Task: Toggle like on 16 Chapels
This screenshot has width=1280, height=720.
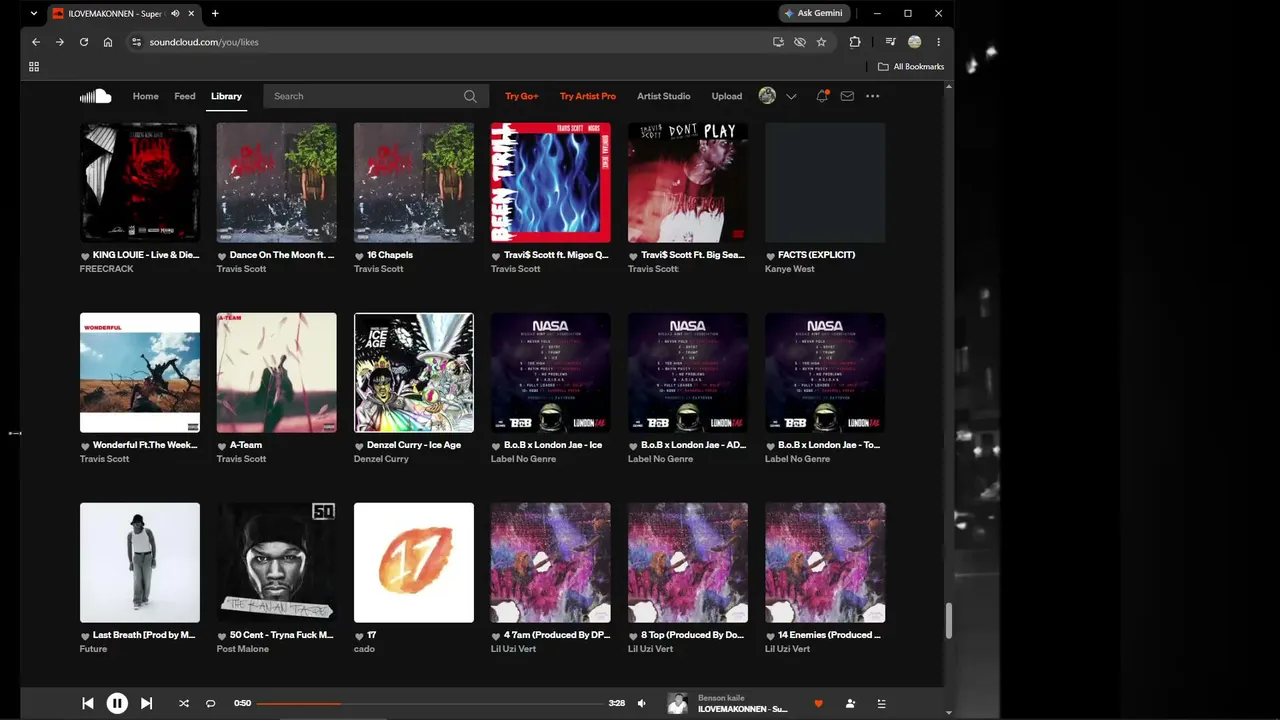Action: tap(359, 256)
